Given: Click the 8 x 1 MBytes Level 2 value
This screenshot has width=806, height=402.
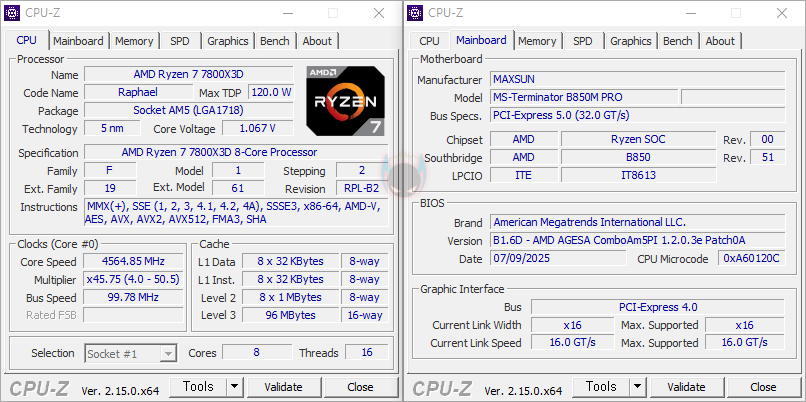Looking at the screenshot, I should (x=290, y=297).
